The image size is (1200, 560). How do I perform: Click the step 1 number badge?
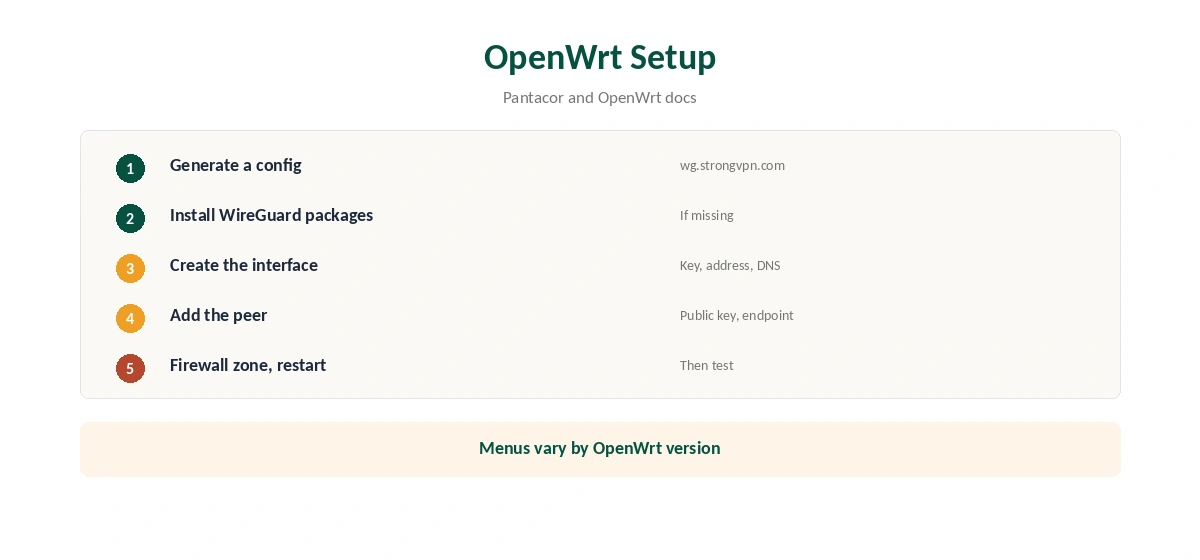click(130, 168)
